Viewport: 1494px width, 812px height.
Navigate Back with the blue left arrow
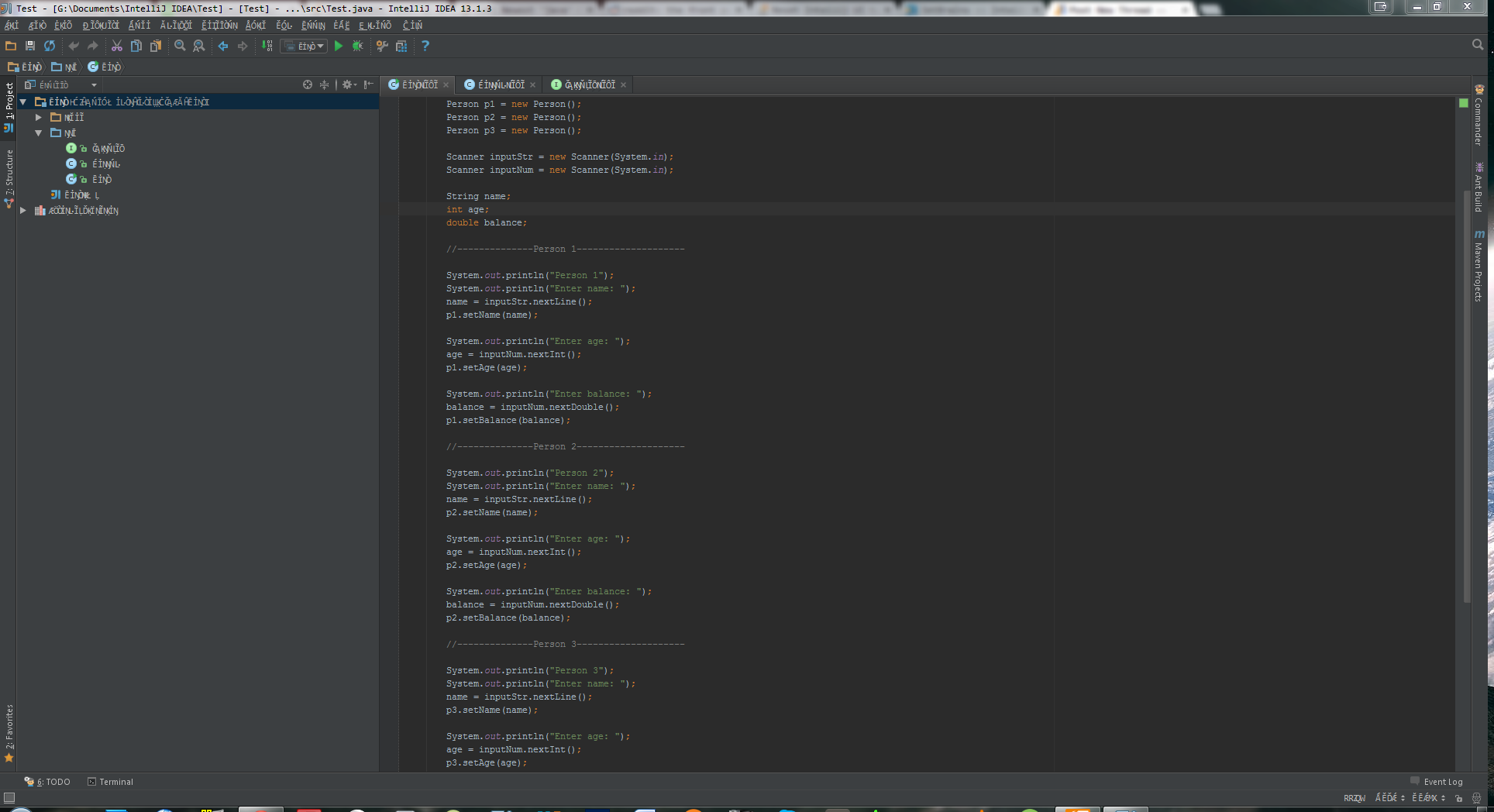point(223,46)
